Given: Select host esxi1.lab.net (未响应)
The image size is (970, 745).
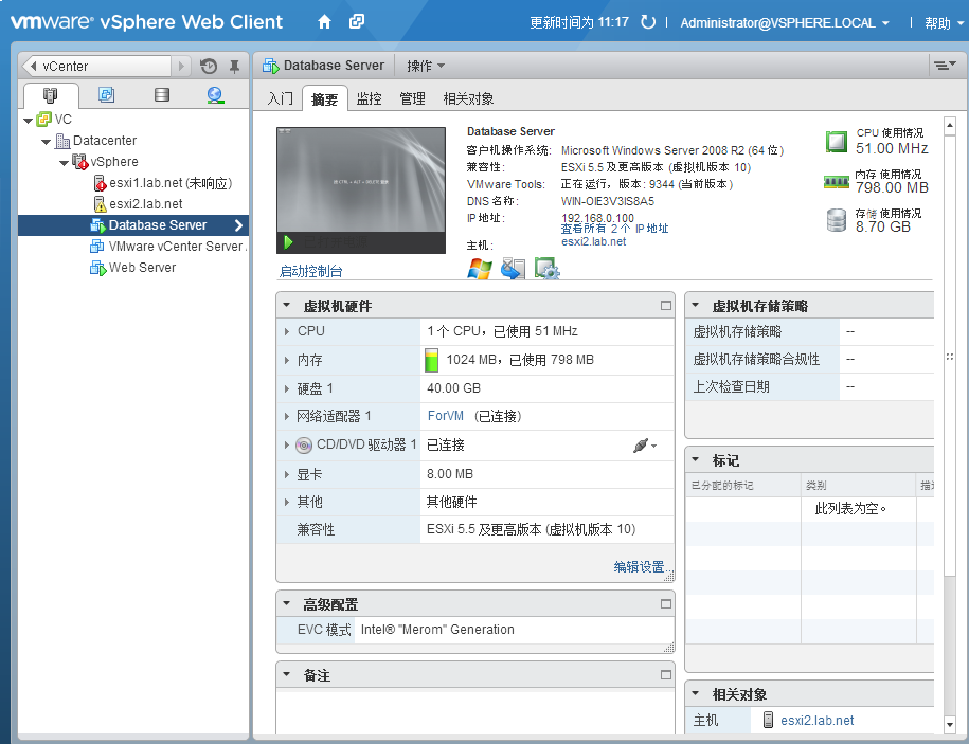Looking at the screenshot, I should (x=163, y=183).
